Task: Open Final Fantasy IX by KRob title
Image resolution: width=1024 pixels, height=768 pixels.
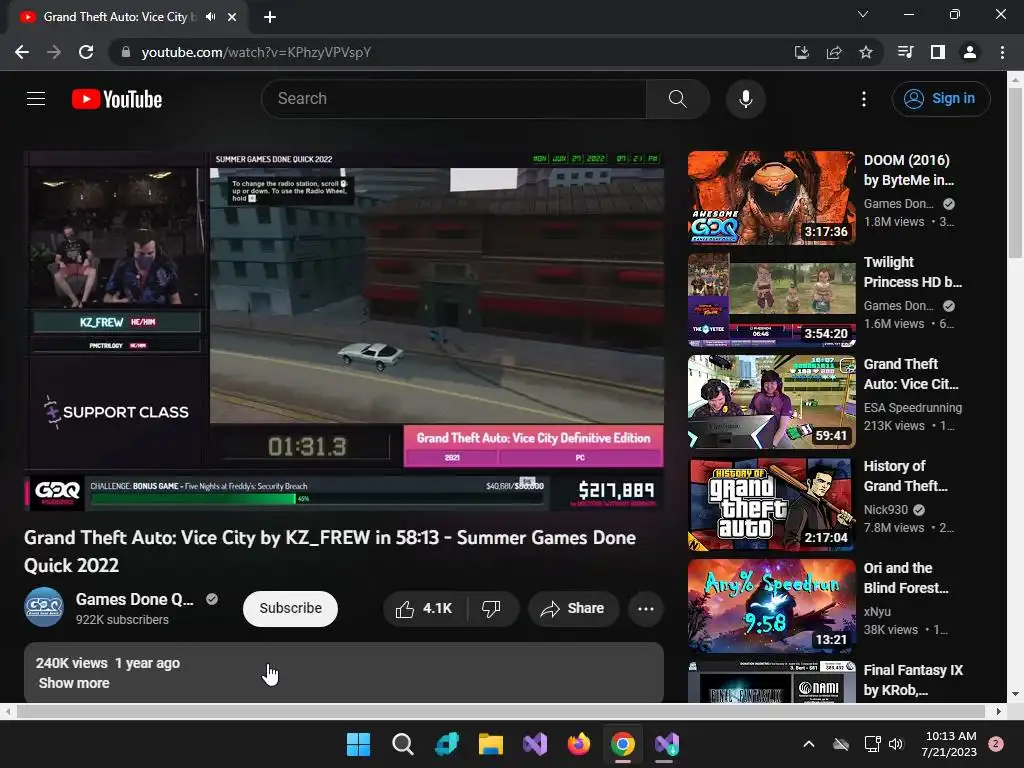Action: click(x=913, y=680)
